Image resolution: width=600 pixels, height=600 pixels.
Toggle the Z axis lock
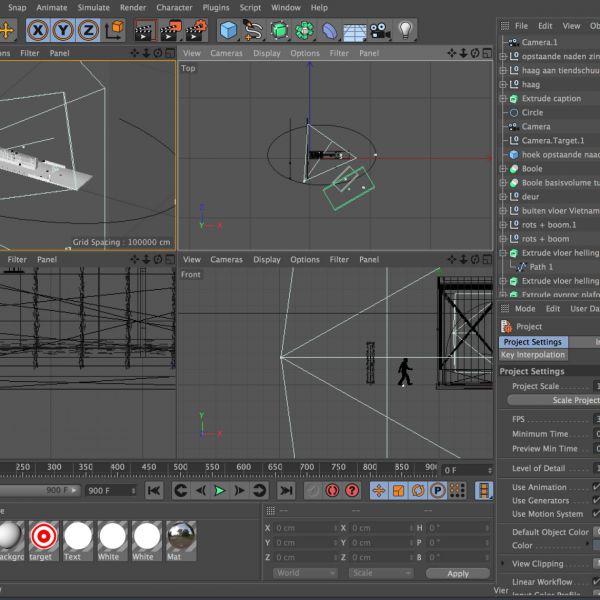click(88, 30)
